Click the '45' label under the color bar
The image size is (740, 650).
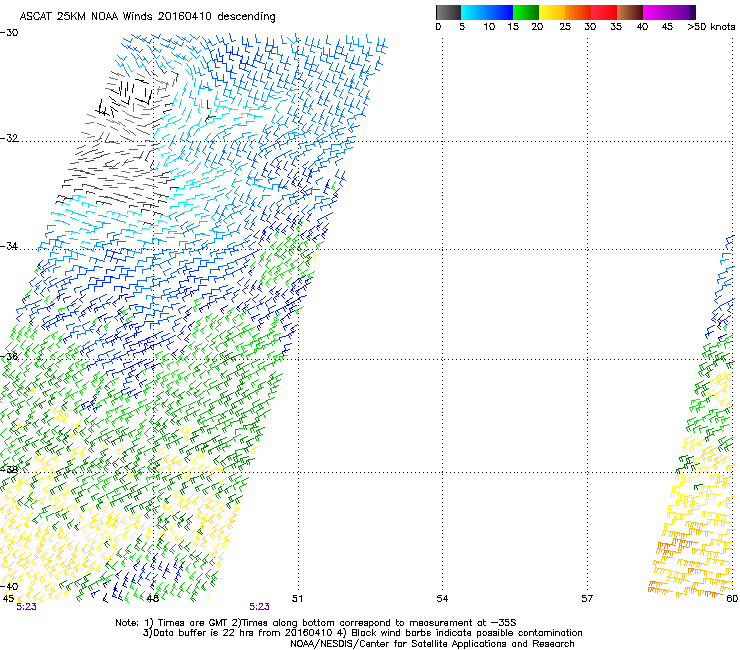(x=667, y=27)
